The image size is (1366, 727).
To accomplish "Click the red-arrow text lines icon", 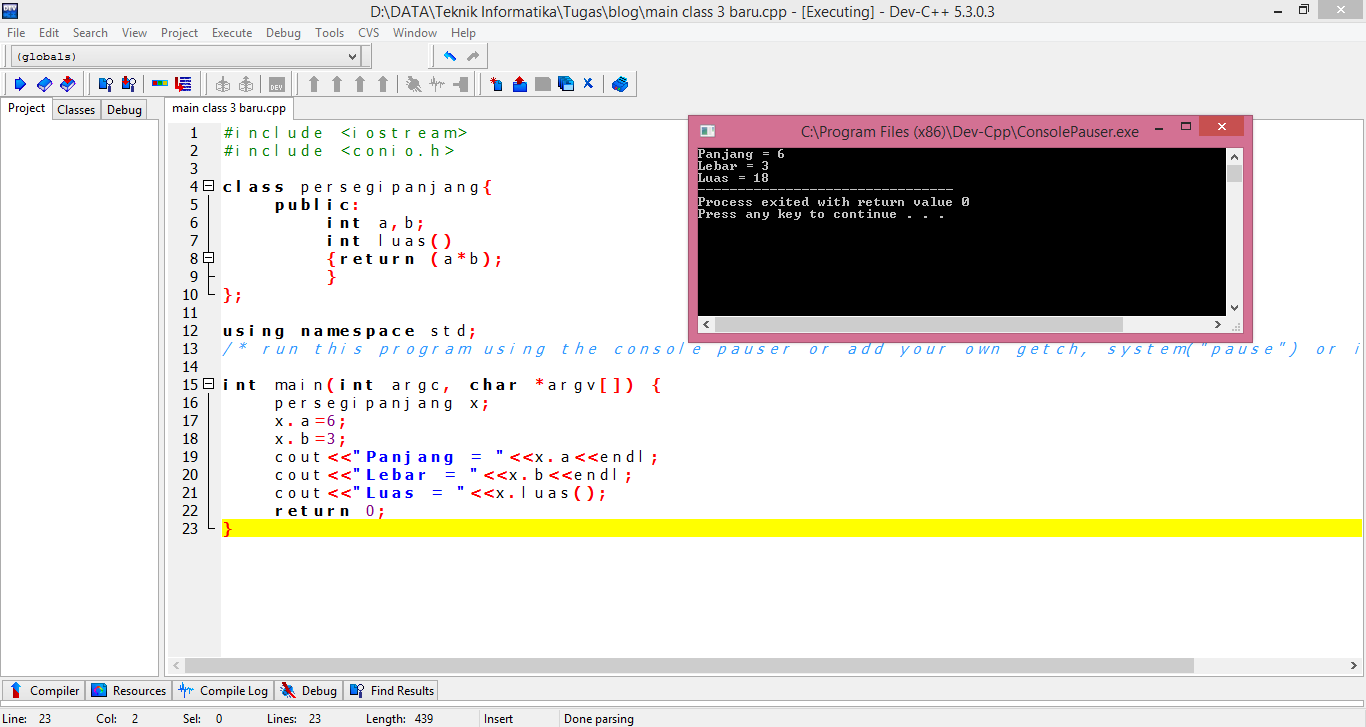I will (183, 84).
